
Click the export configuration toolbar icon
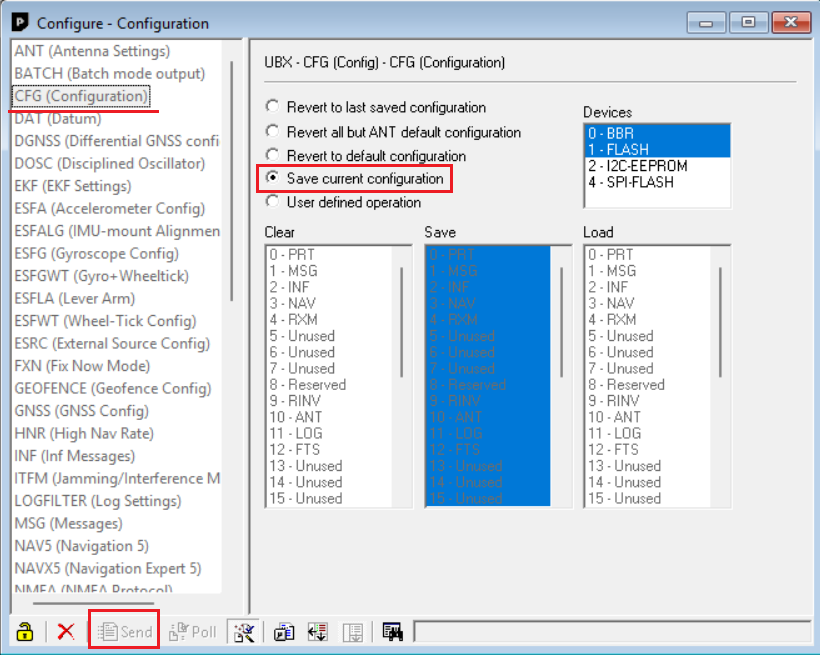pos(352,631)
